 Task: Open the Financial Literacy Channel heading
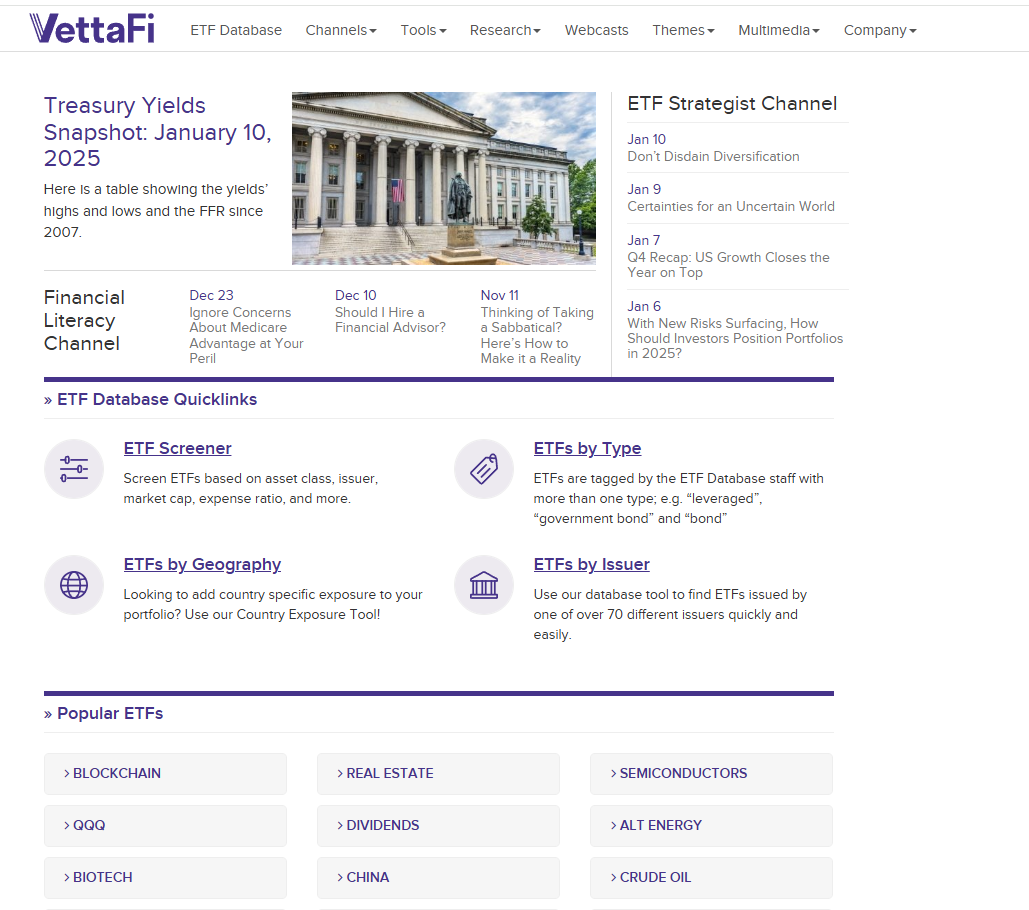click(84, 320)
